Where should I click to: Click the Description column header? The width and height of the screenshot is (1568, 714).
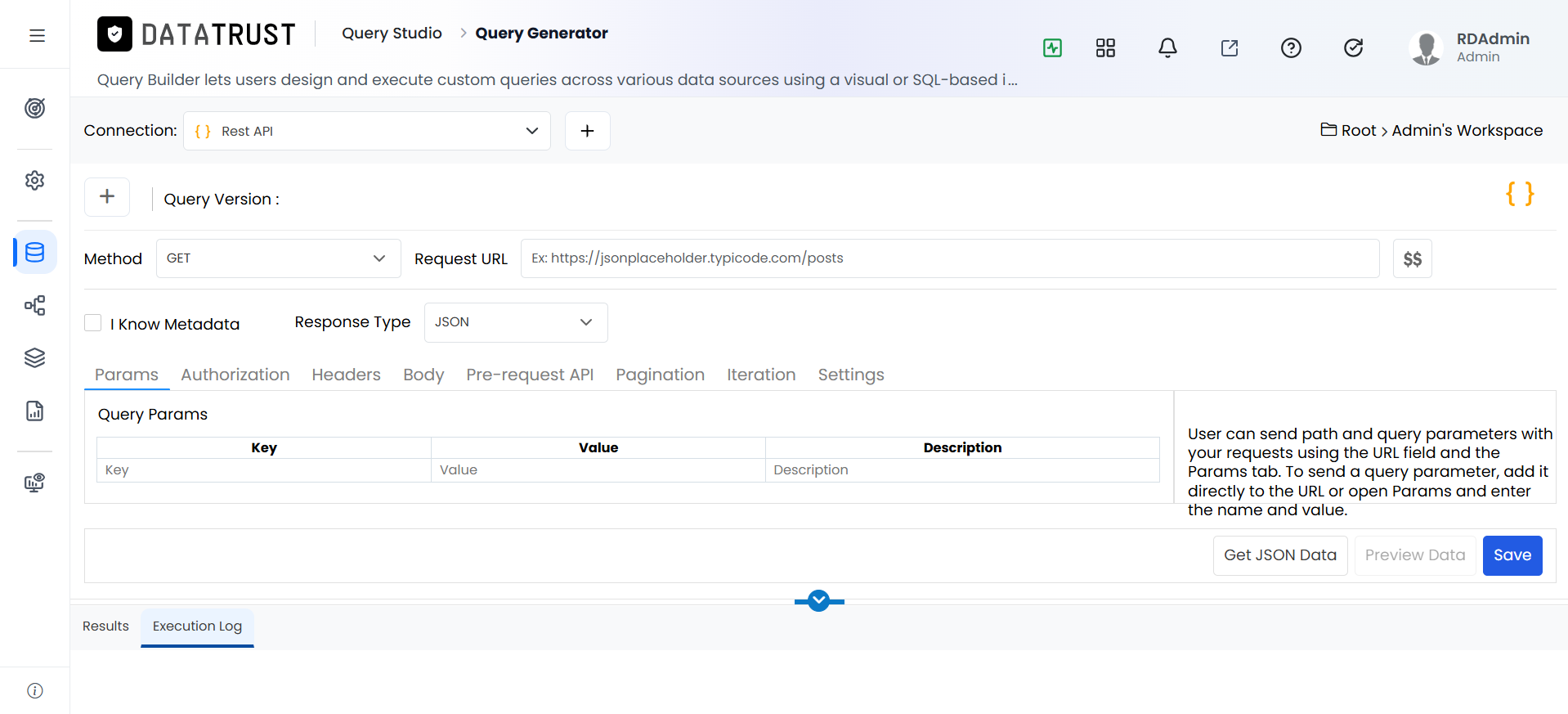click(962, 447)
